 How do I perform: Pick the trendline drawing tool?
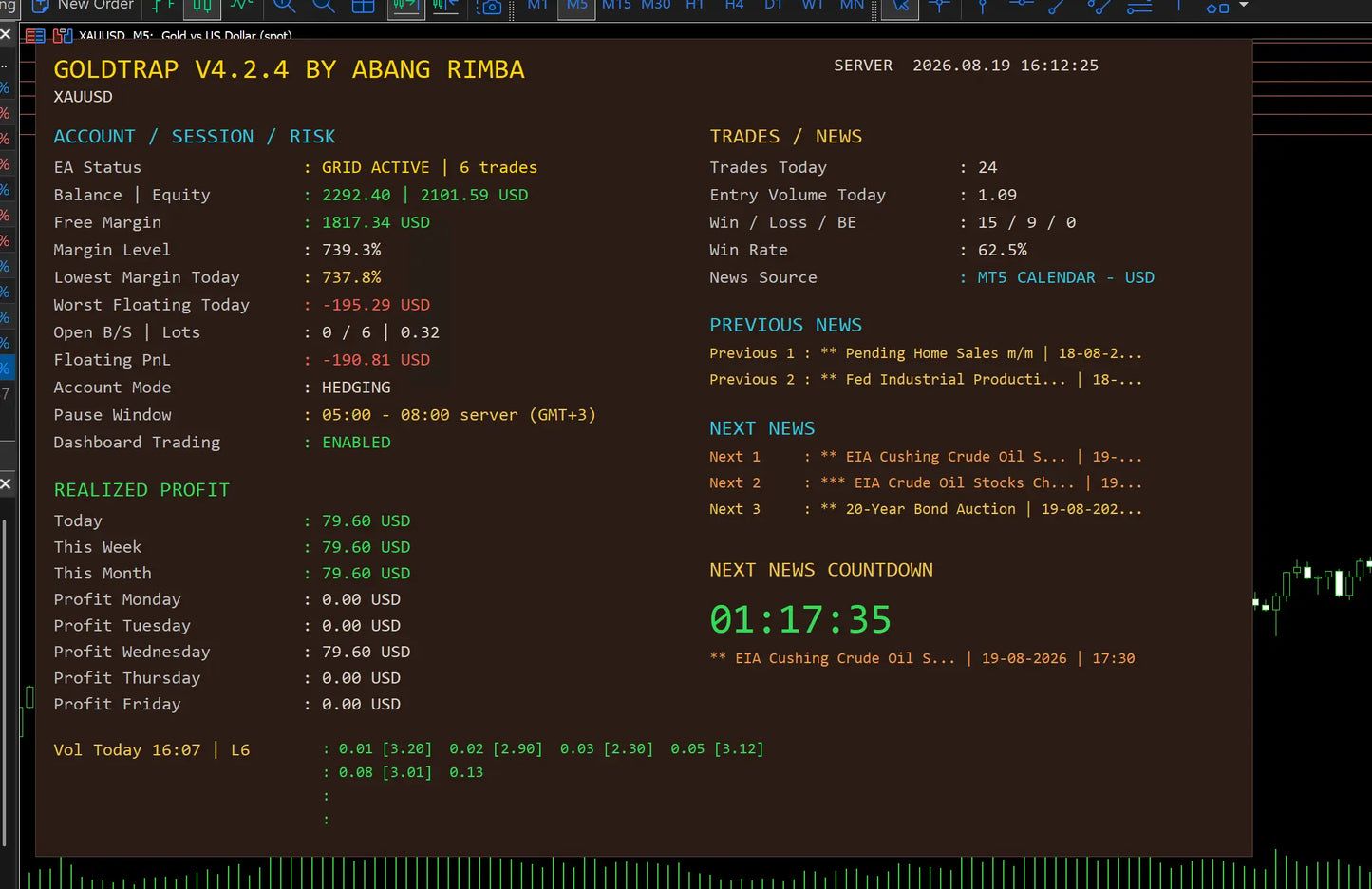(1057, 7)
